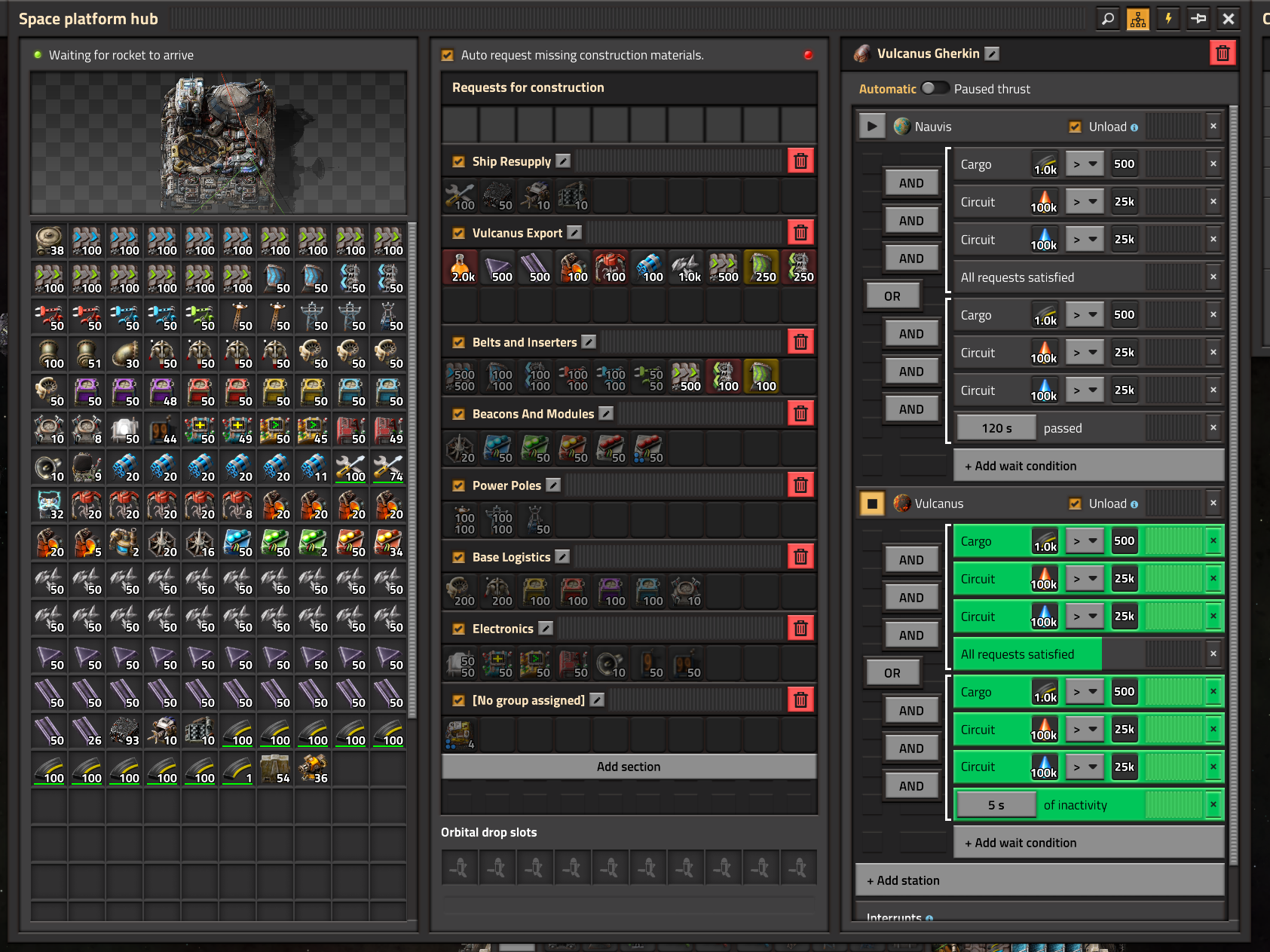The image size is (1270, 952).
Task: Open comparator dropdown of first Nauvis Cargo condition
Action: (x=1085, y=164)
